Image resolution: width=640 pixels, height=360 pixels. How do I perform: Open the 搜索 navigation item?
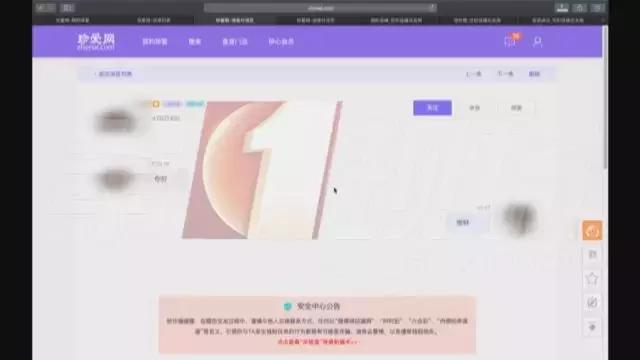click(x=195, y=42)
